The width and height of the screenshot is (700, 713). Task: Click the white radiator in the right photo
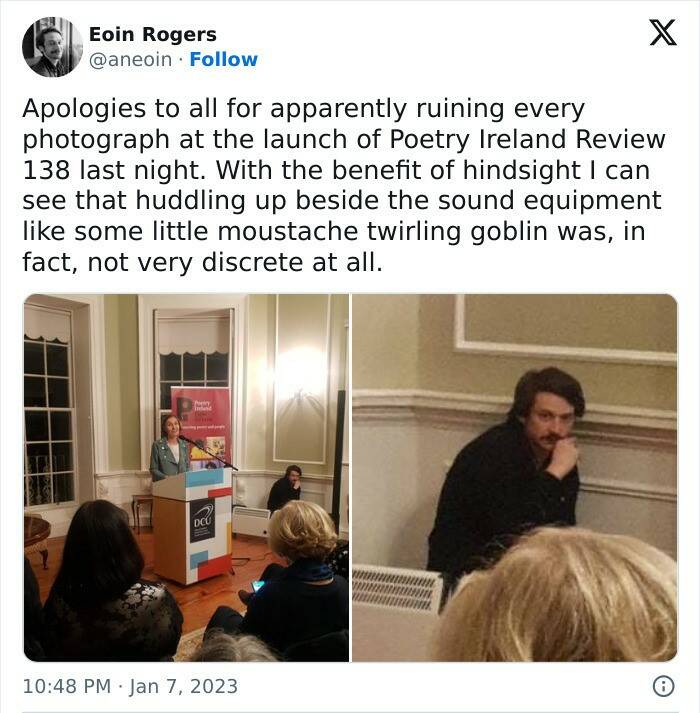397,589
